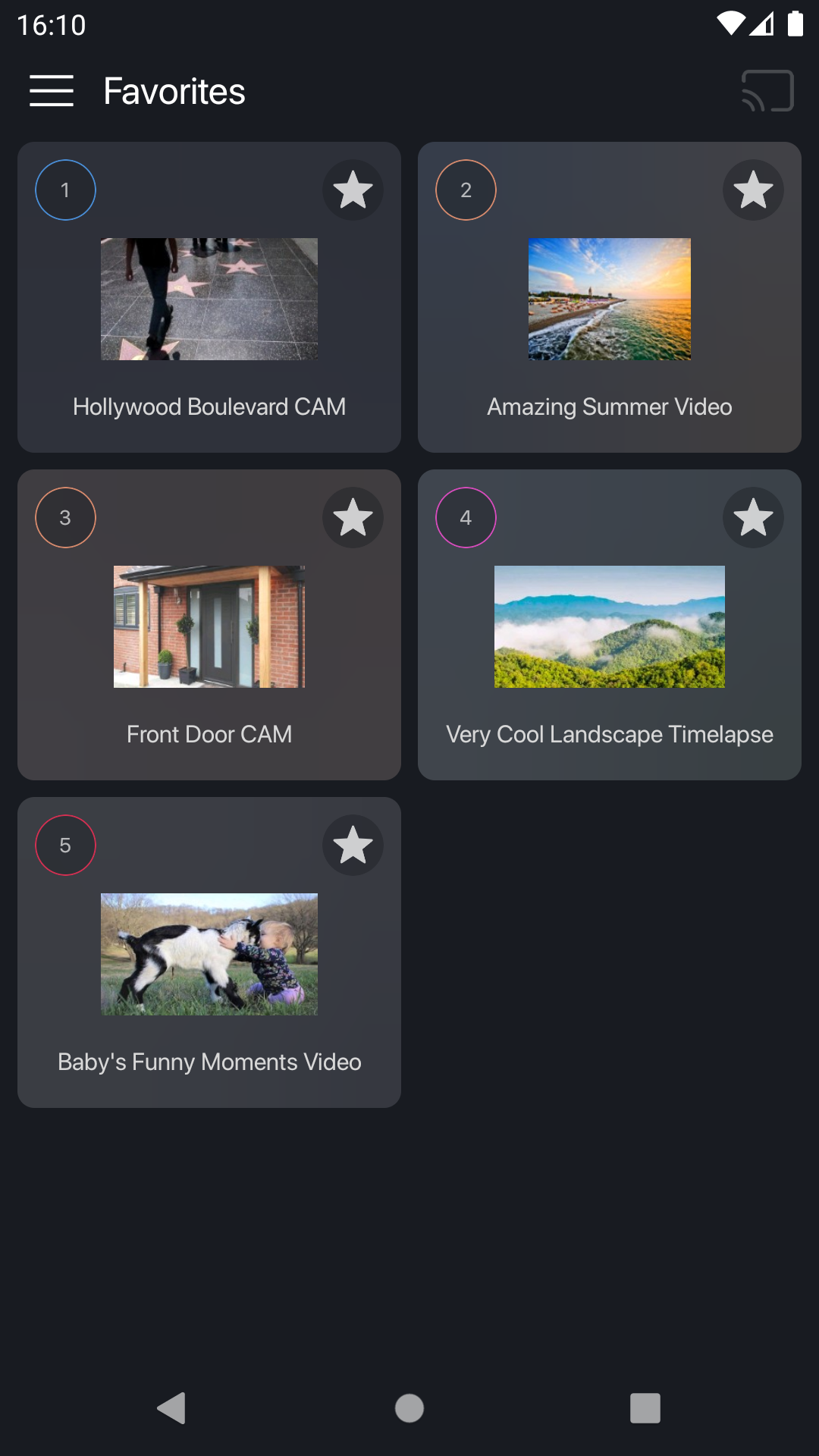Tap the number 4 magenta circle badge
This screenshot has height=1456, width=819.
pos(466,517)
